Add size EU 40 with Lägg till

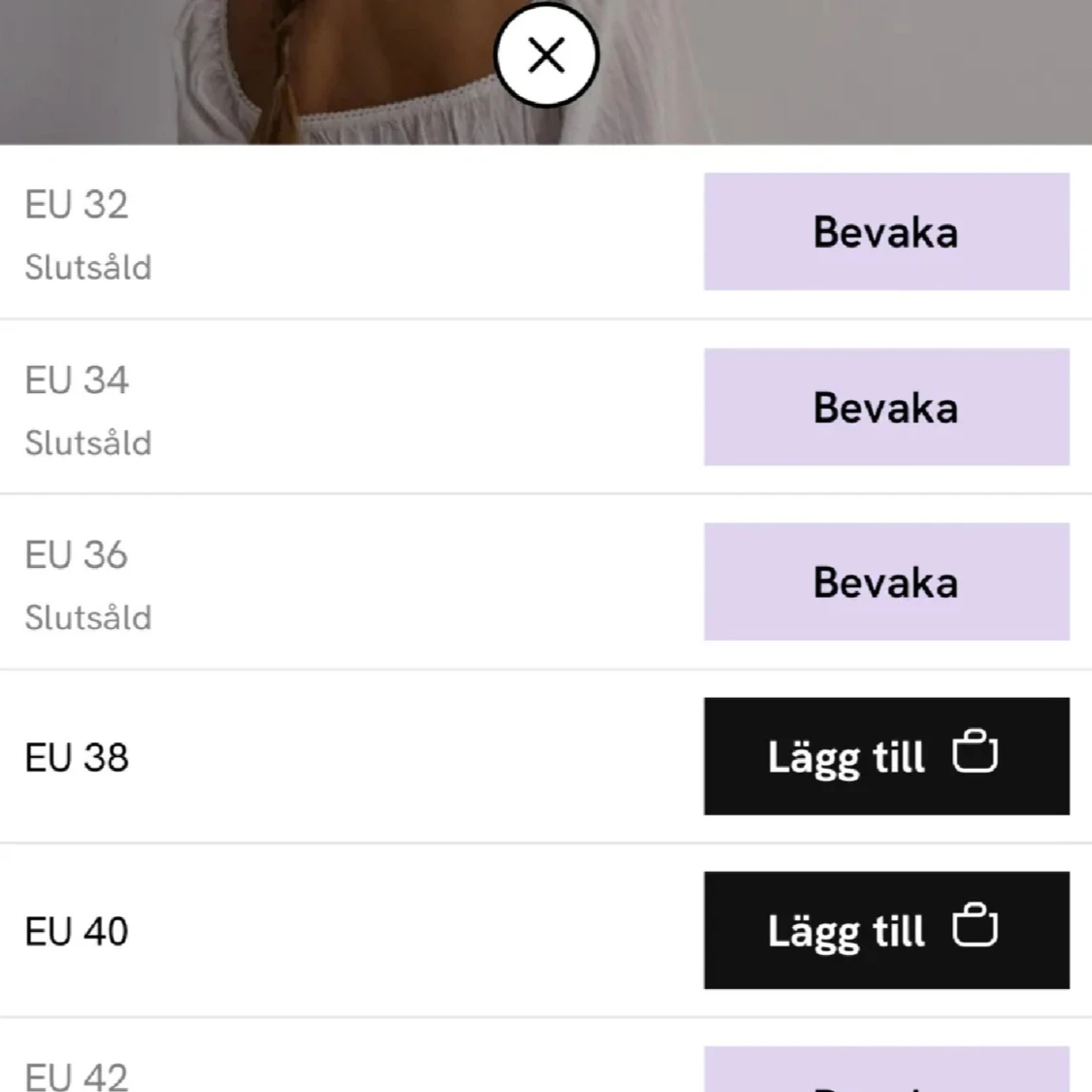pyautogui.click(x=846, y=931)
